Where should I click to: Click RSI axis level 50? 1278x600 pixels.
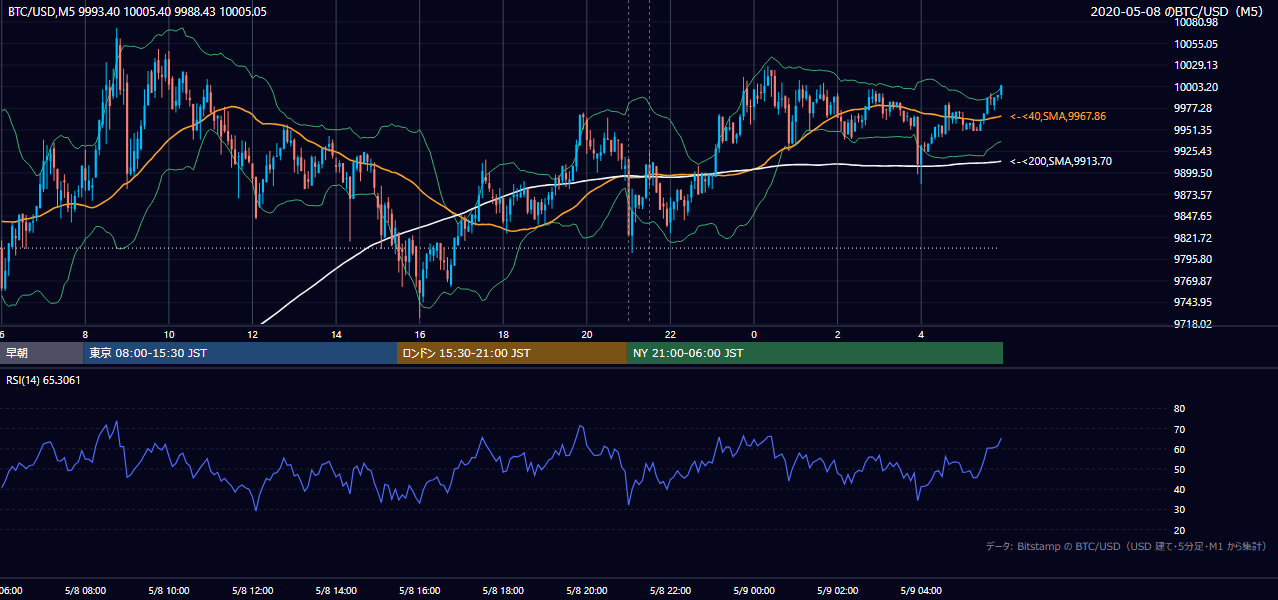1179,469
